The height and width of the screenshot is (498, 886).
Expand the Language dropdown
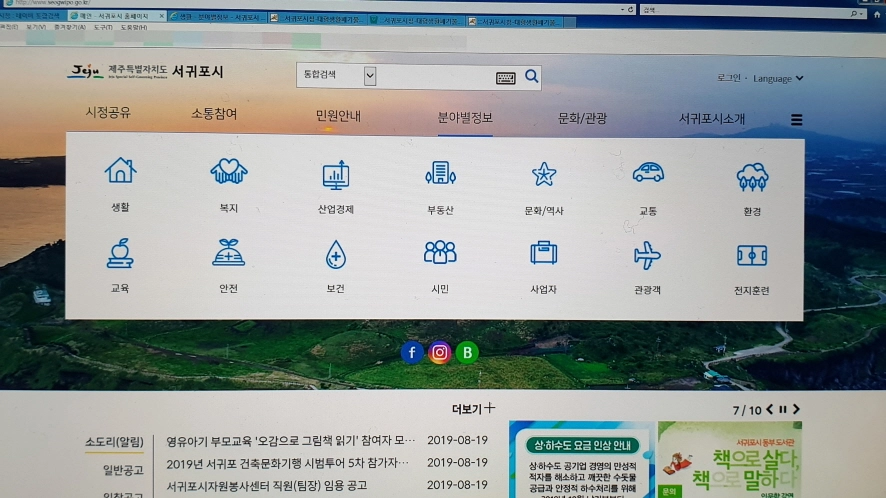coord(778,79)
